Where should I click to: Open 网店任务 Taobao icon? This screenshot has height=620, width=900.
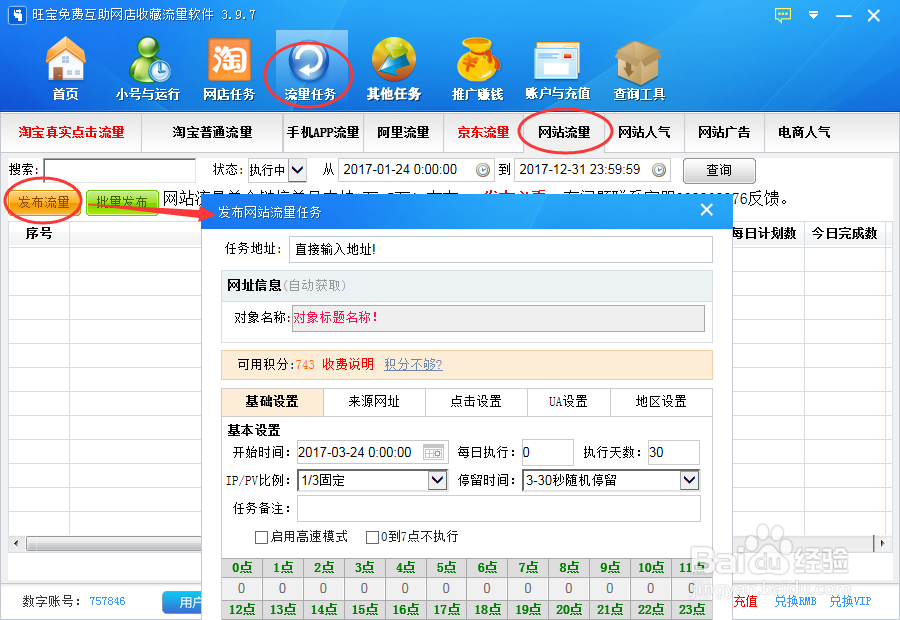point(229,68)
